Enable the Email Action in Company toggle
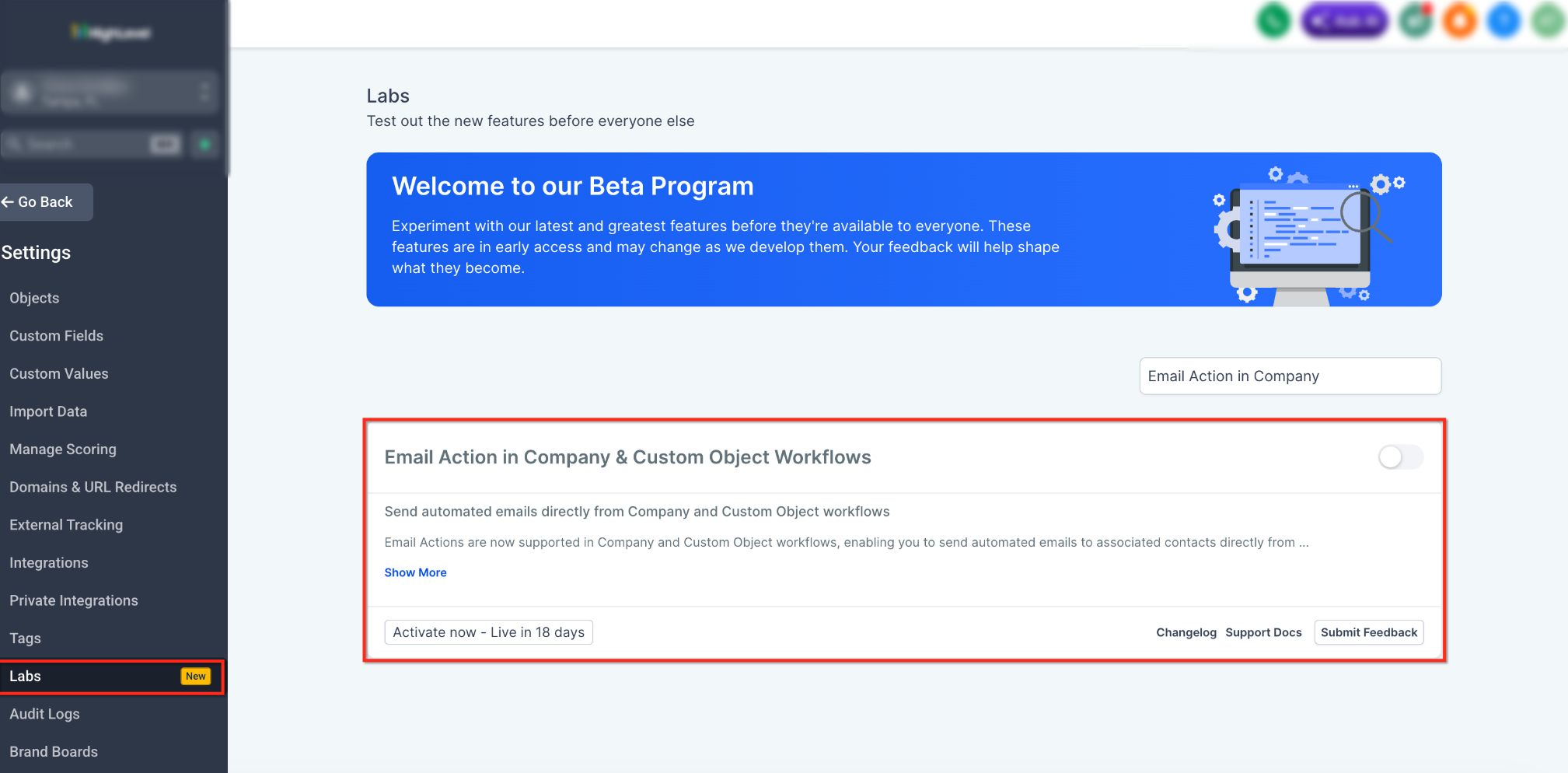This screenshot has height=773, width=1568. pyautogui.click(x=1400, y=456)
